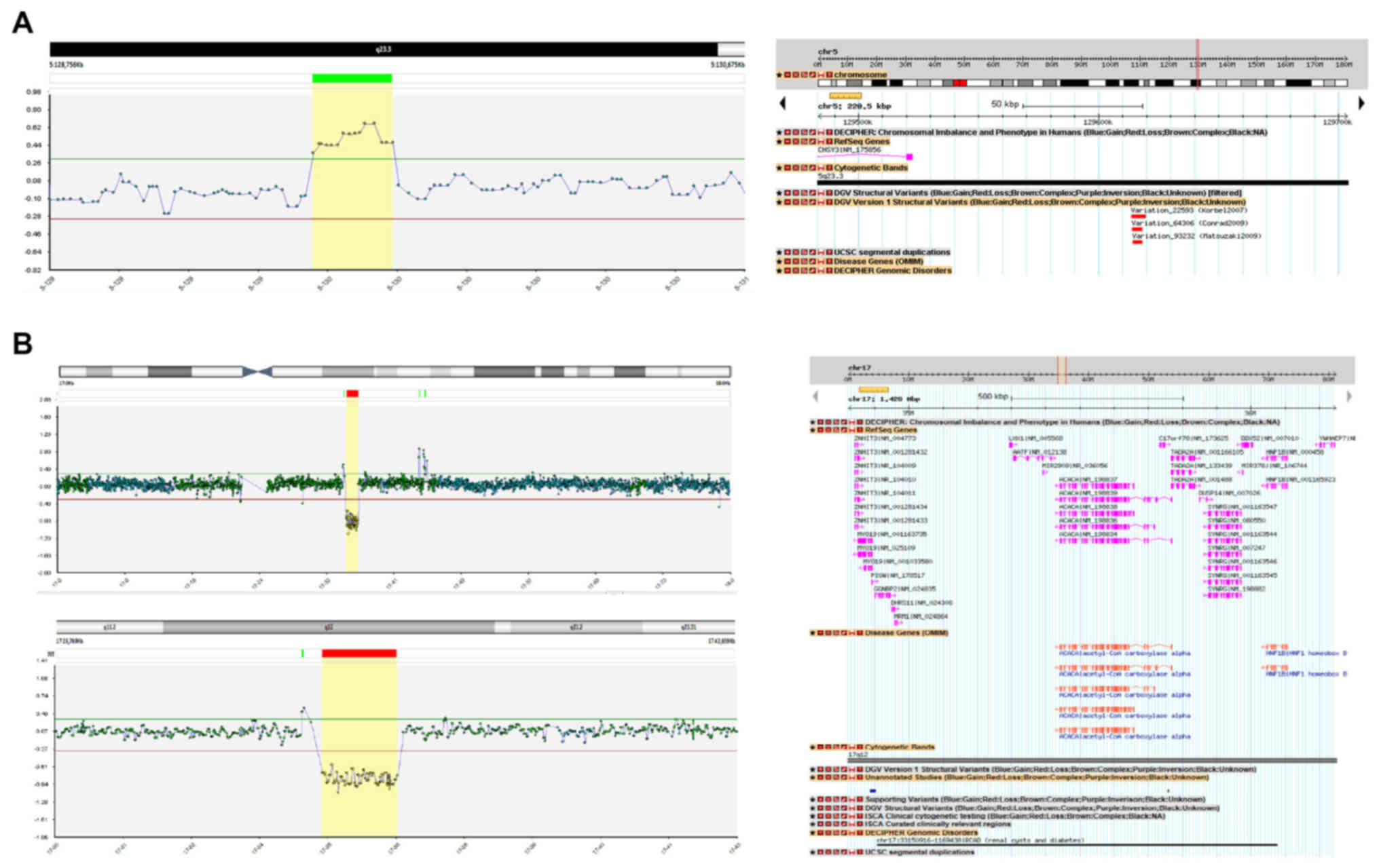1379x868 pixels.
Task: Click the red loss bar above the lower plot in panel B
Action: (358, 654)
